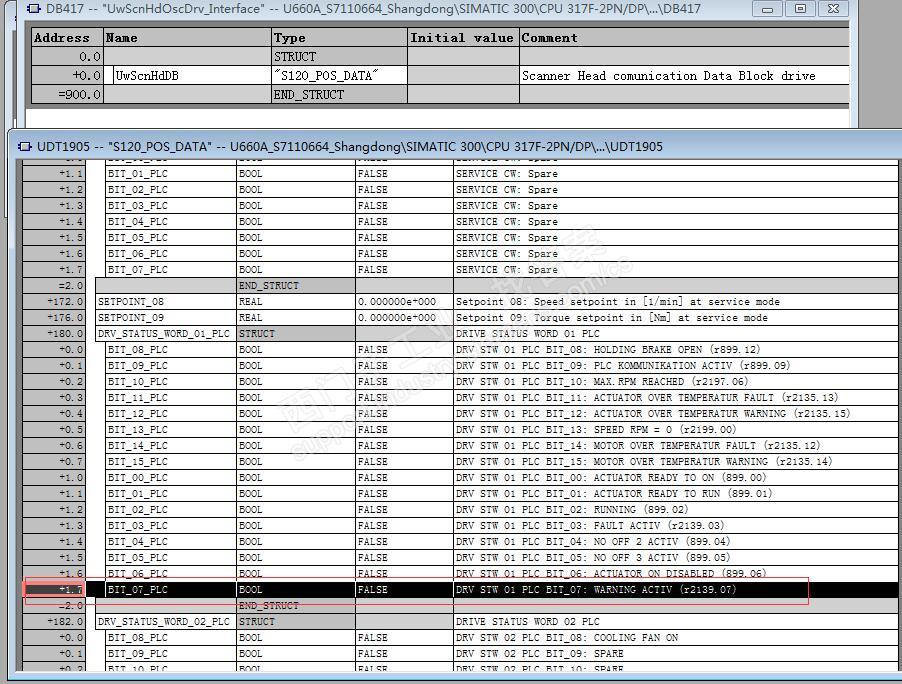
Task: Click the DB417 window title icon
Action: pos(33,9)
